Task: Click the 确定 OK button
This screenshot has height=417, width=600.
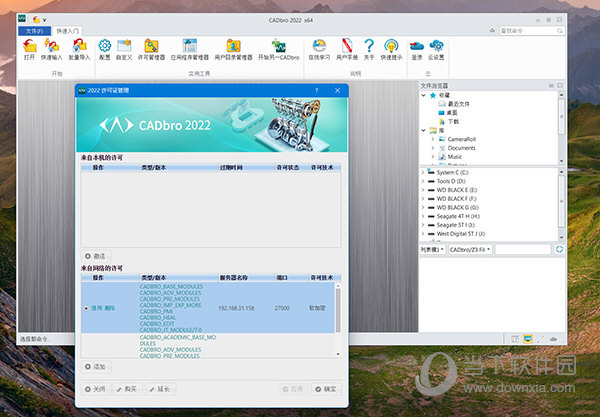Action: [326, 389]
